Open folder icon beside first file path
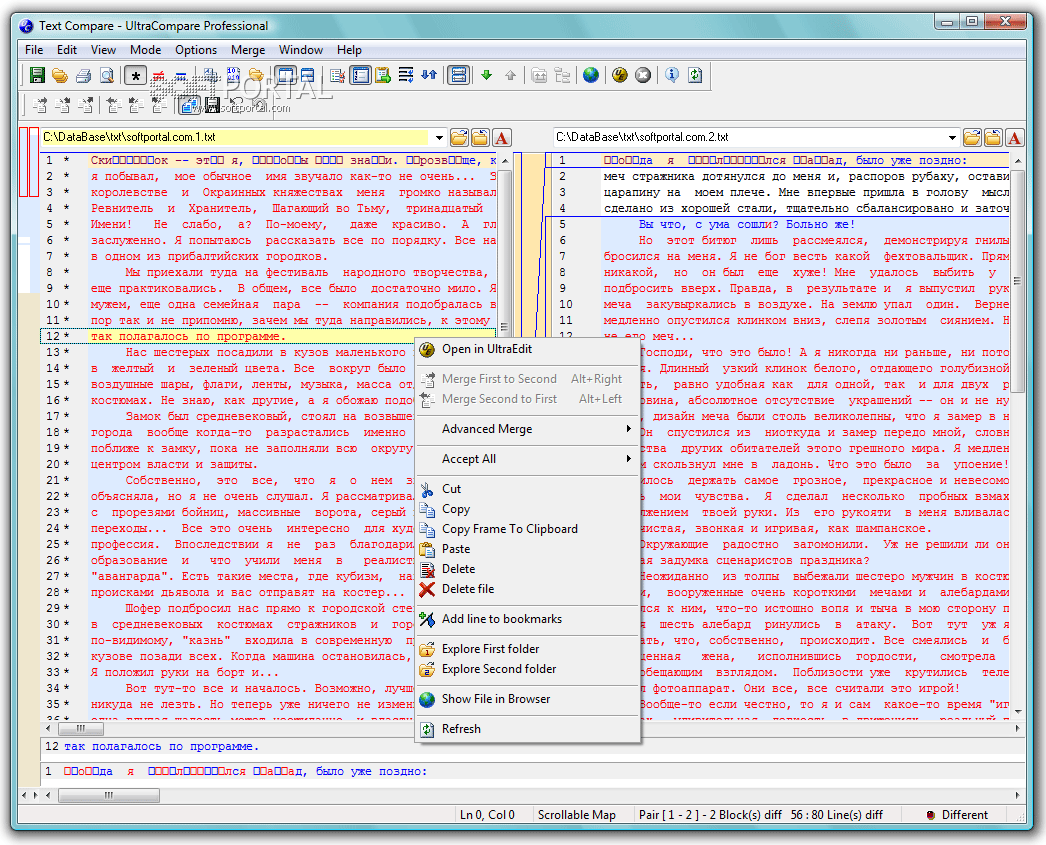 click(459, 138)
